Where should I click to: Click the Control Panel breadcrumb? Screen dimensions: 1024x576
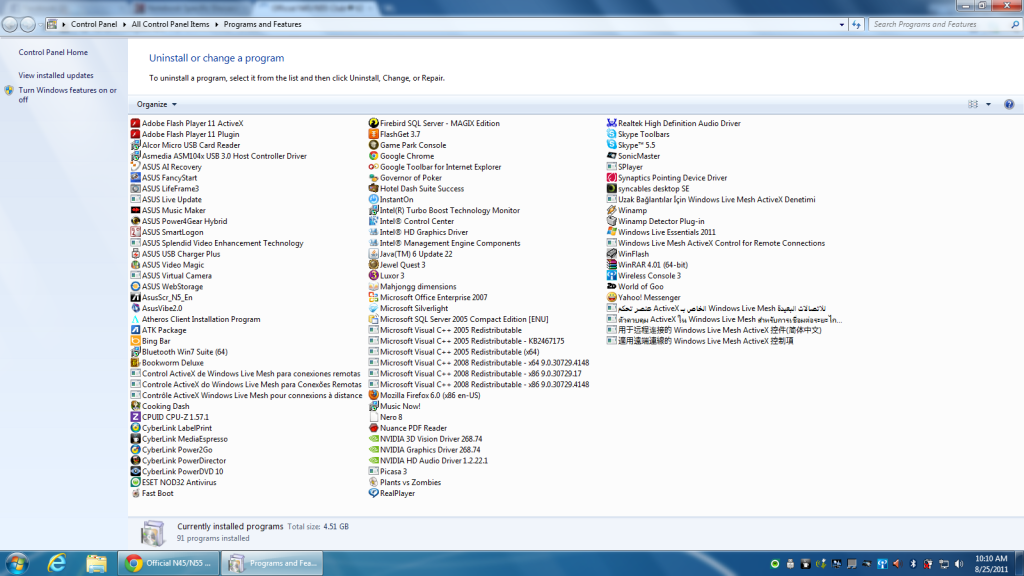93,25
